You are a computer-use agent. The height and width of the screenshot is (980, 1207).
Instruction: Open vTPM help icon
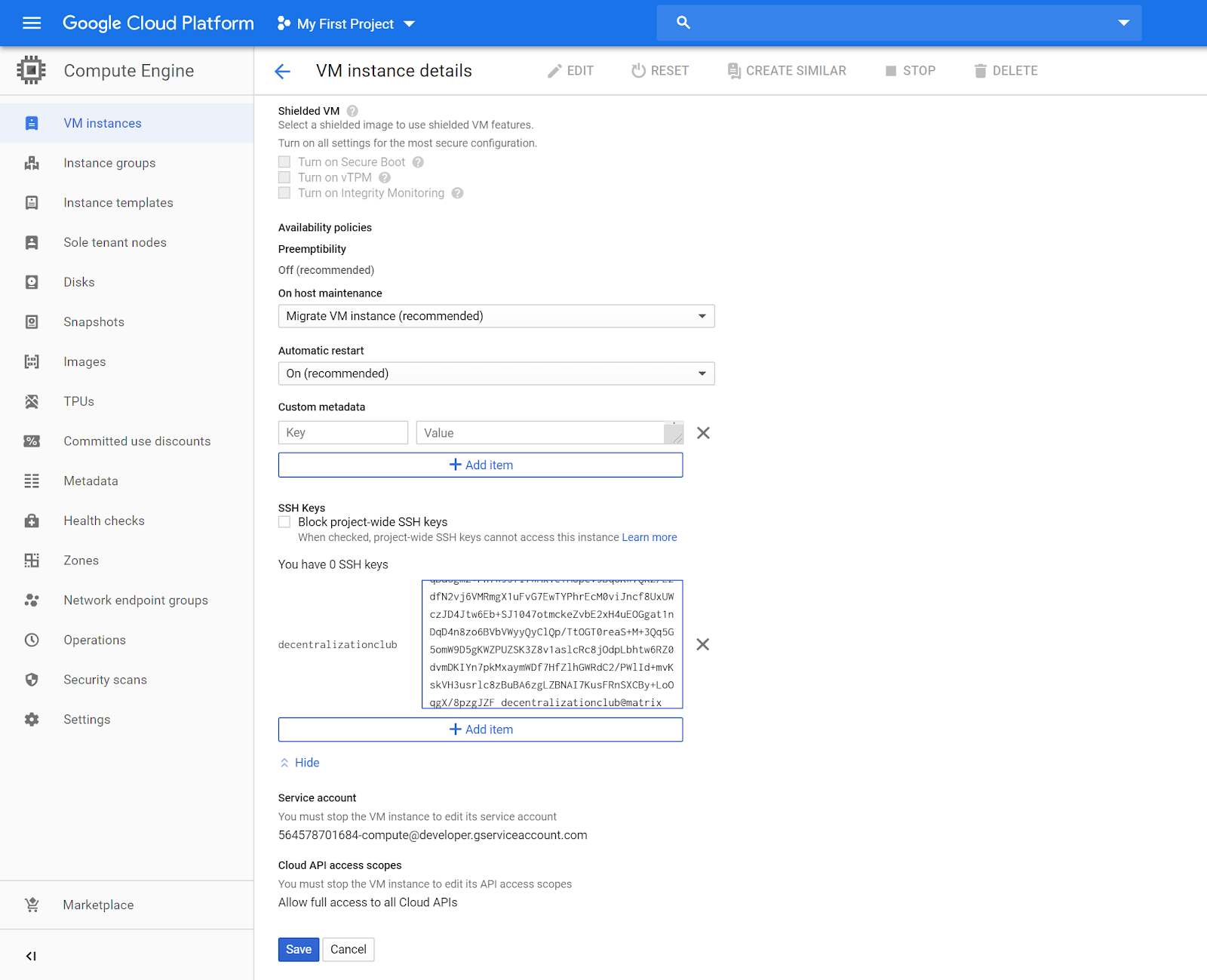click(385, 178)
